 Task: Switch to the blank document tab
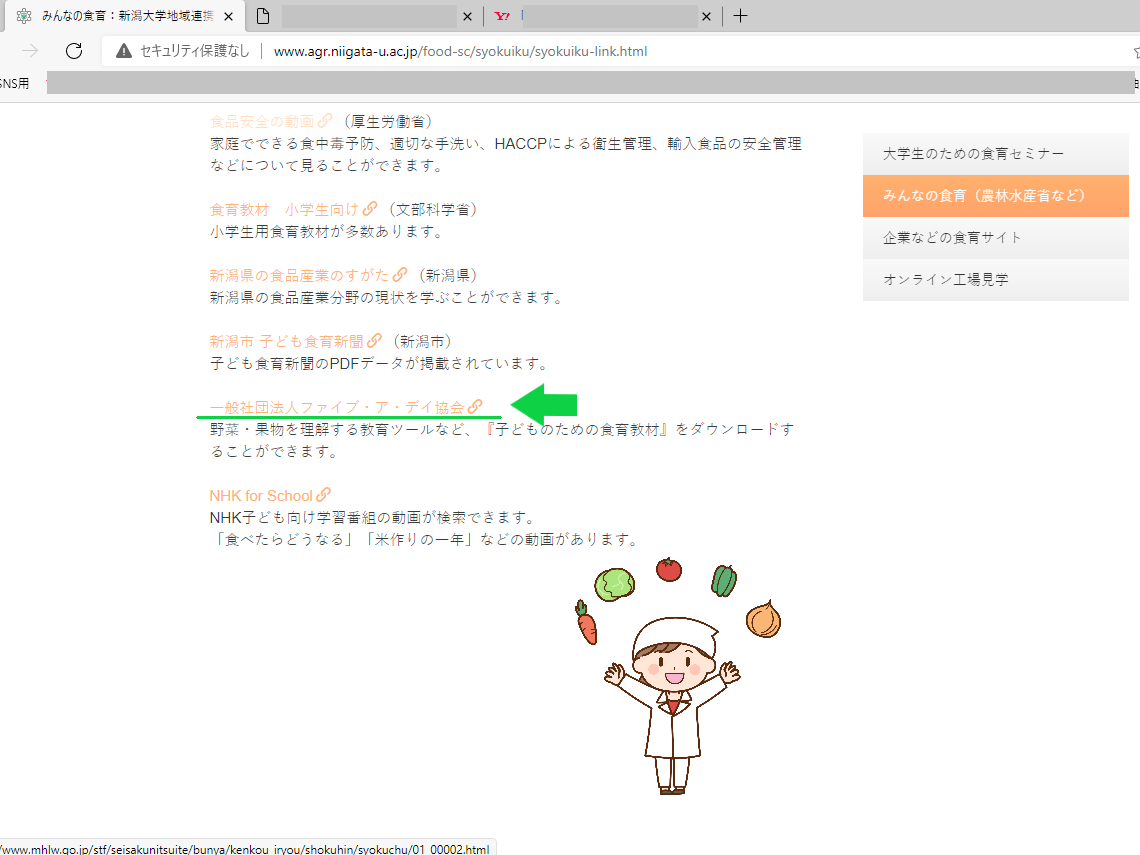pyautogui.click(x=365, y=16)
